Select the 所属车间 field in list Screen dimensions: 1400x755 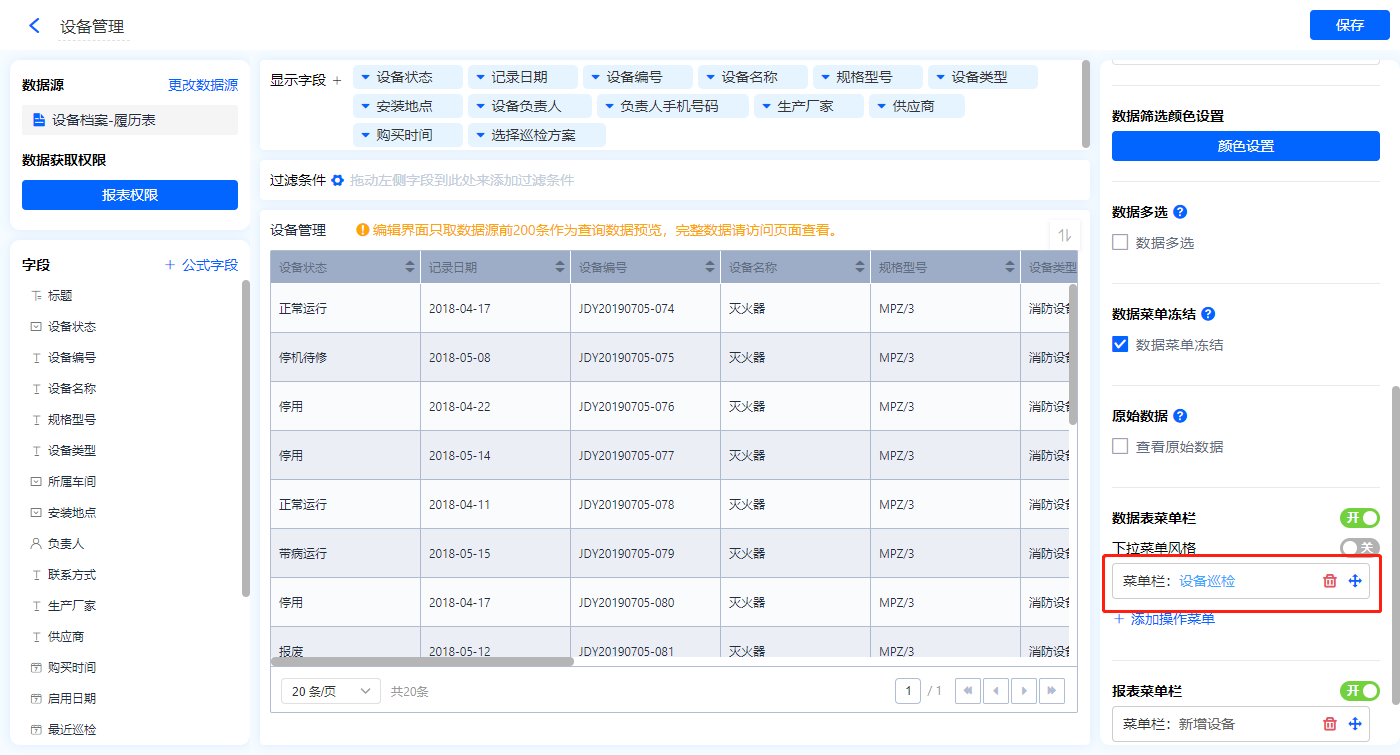tap(72, 482)
